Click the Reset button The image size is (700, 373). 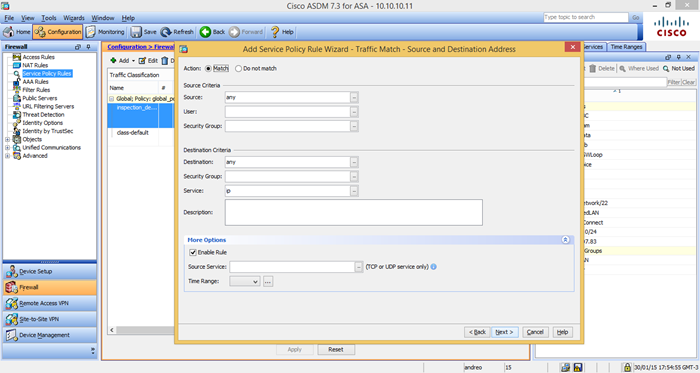pyautogui.click(x=336, y=350)
